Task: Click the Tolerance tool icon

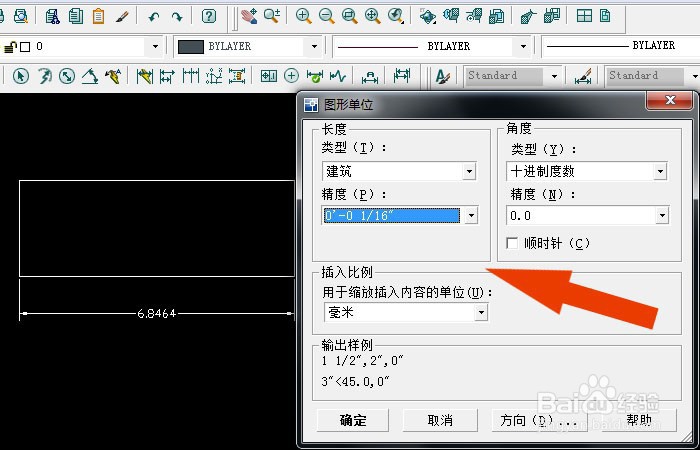Action: (268, 76)
